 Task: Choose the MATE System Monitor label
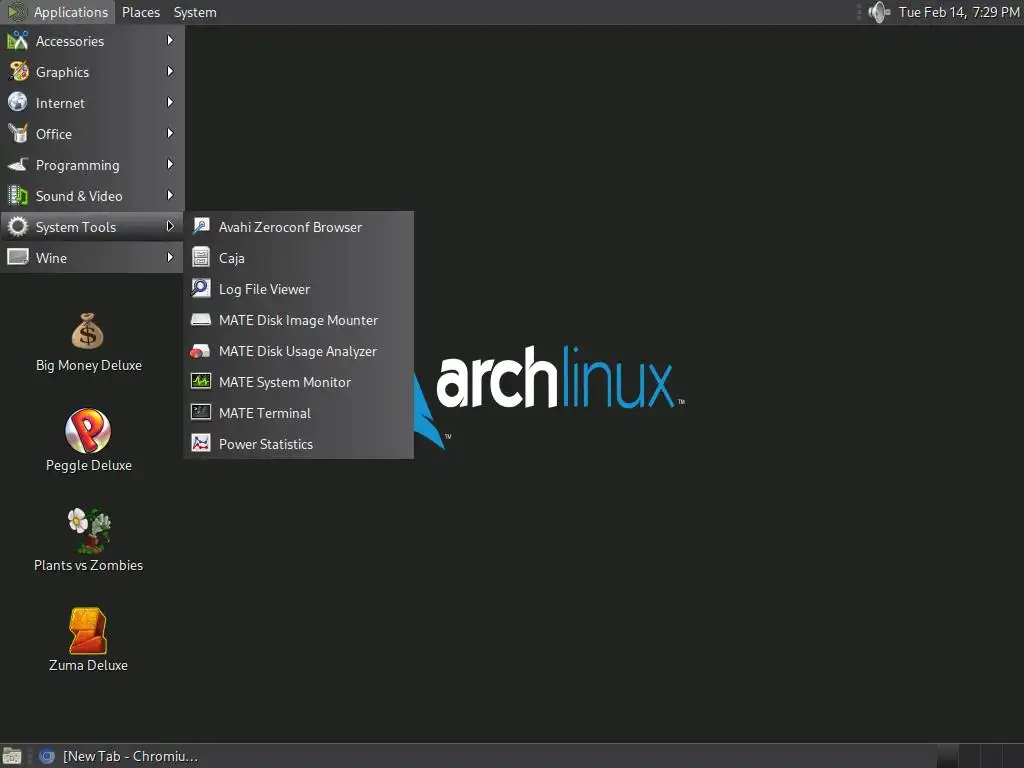[x=285, y=382]
